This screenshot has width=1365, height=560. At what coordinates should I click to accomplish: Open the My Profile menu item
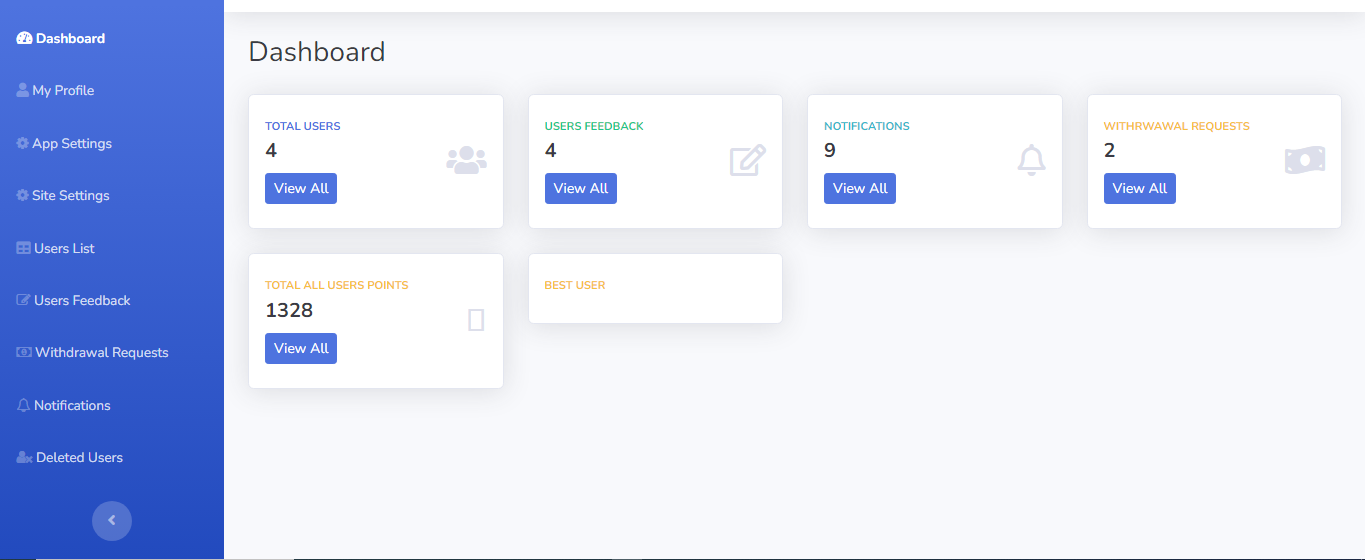(63, 91)
